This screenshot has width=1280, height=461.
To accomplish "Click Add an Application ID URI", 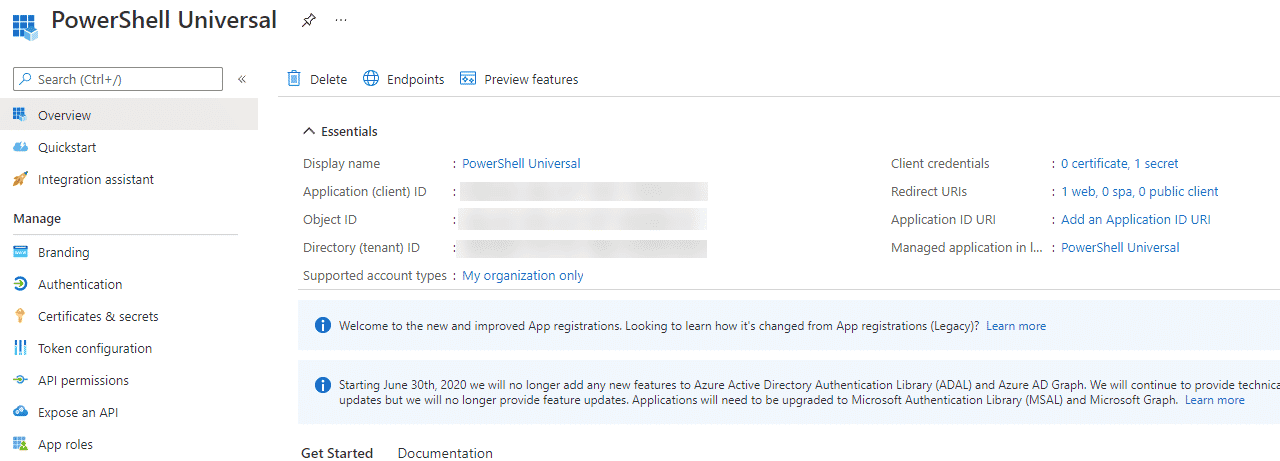I will tap(1136, 219).
